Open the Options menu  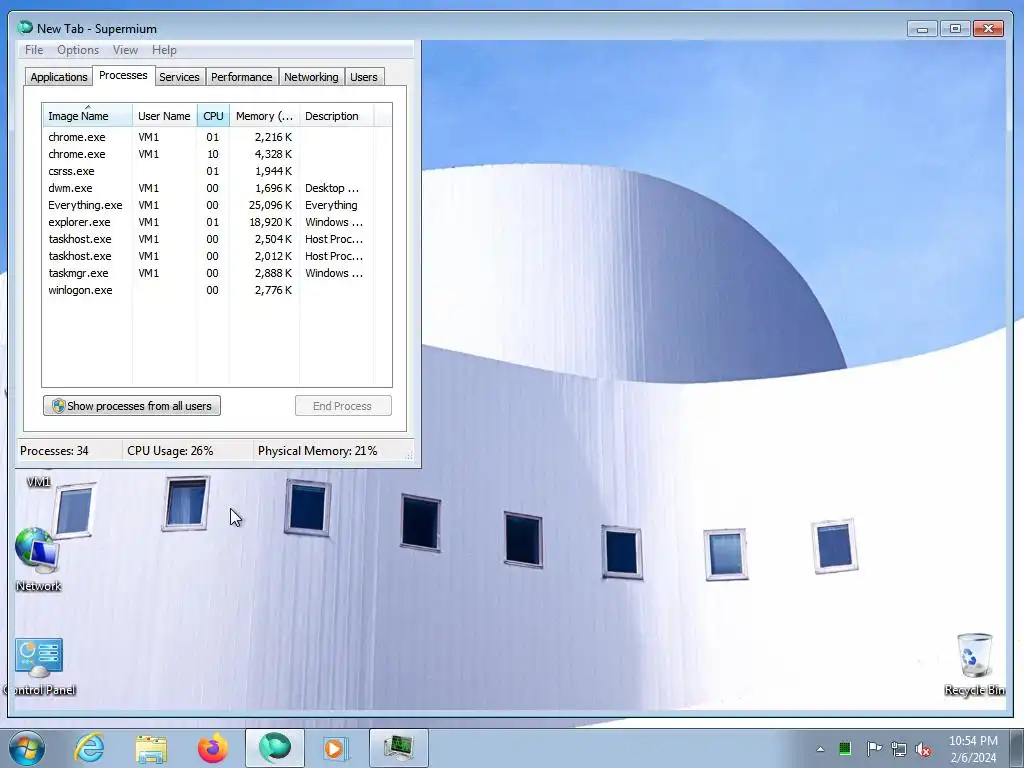coord(78,50)
